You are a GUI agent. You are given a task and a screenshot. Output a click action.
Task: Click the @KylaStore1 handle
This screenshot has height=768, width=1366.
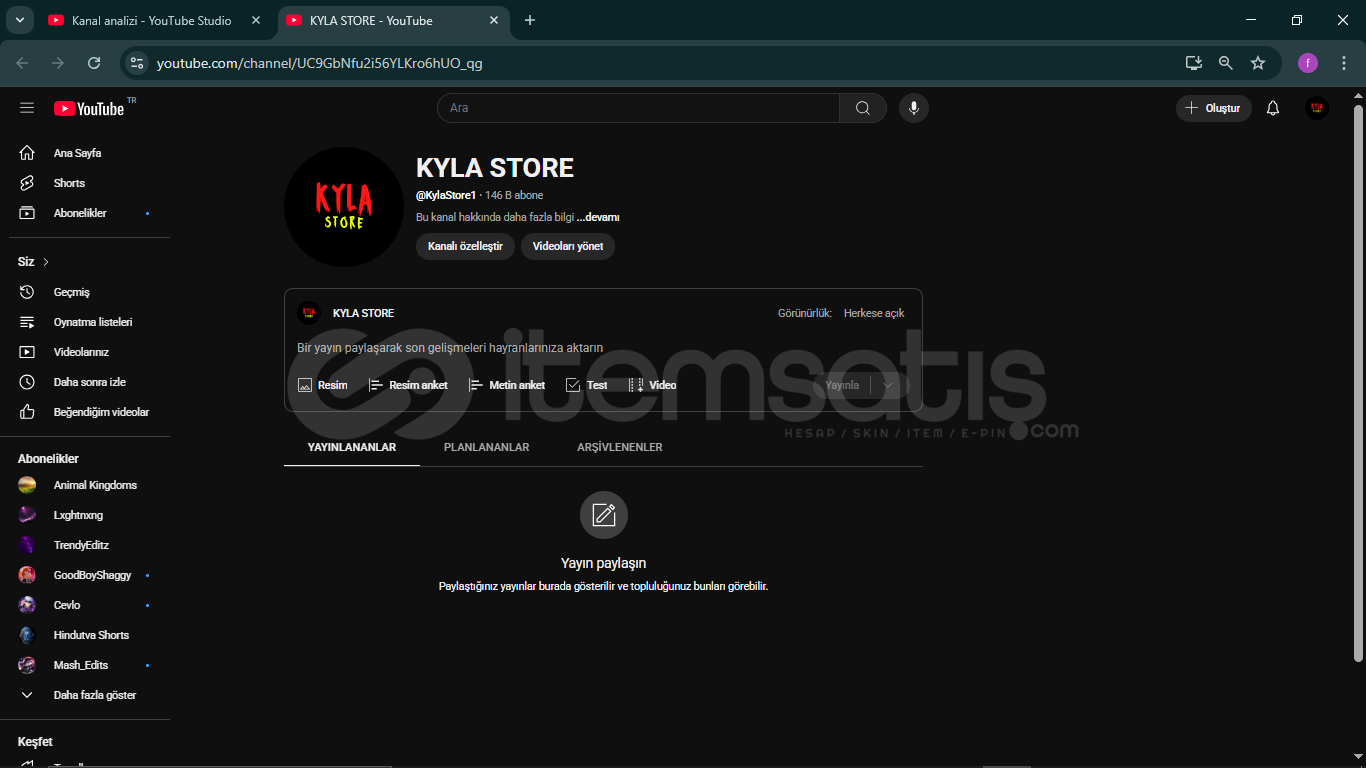coord(446,195)
